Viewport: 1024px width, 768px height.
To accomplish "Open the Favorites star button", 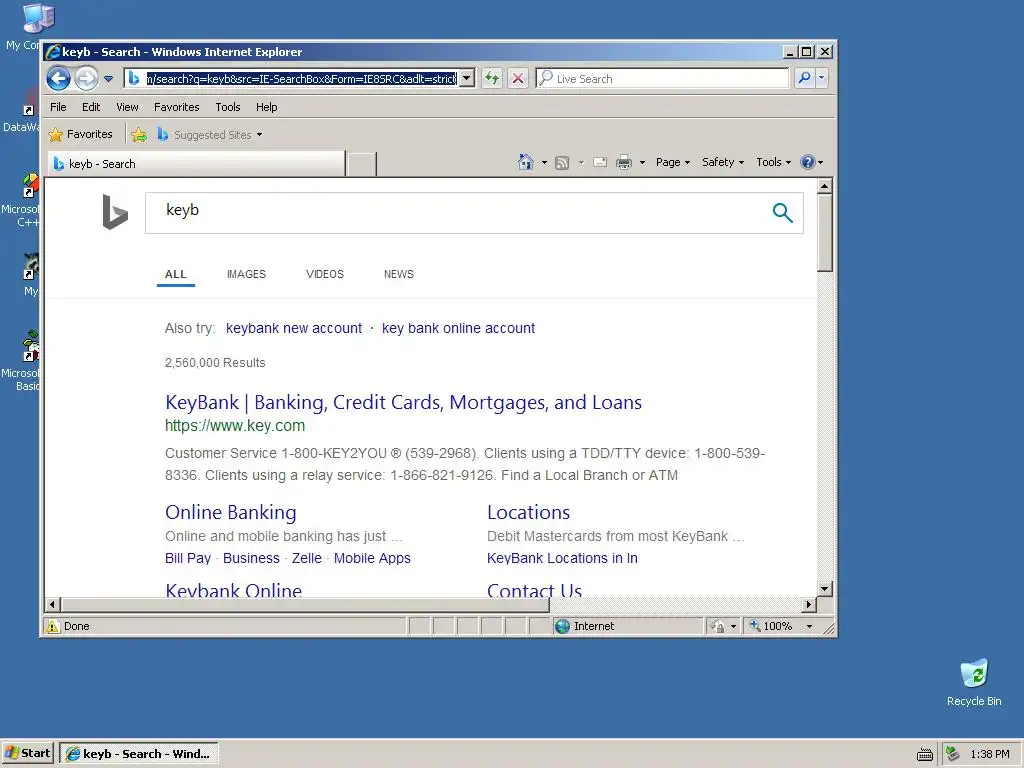I will pos(80,135).
